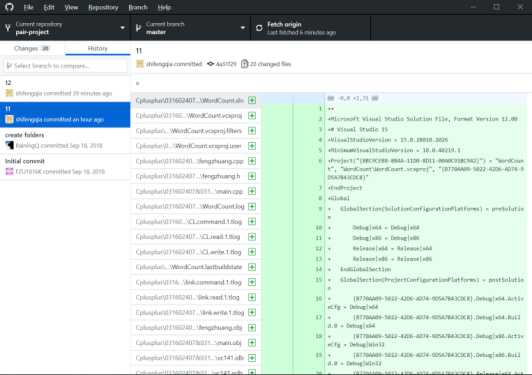Click added icon for WordCount.vcxproj.filters
This screenshot has height=375, width=532.
pos(252,131)
